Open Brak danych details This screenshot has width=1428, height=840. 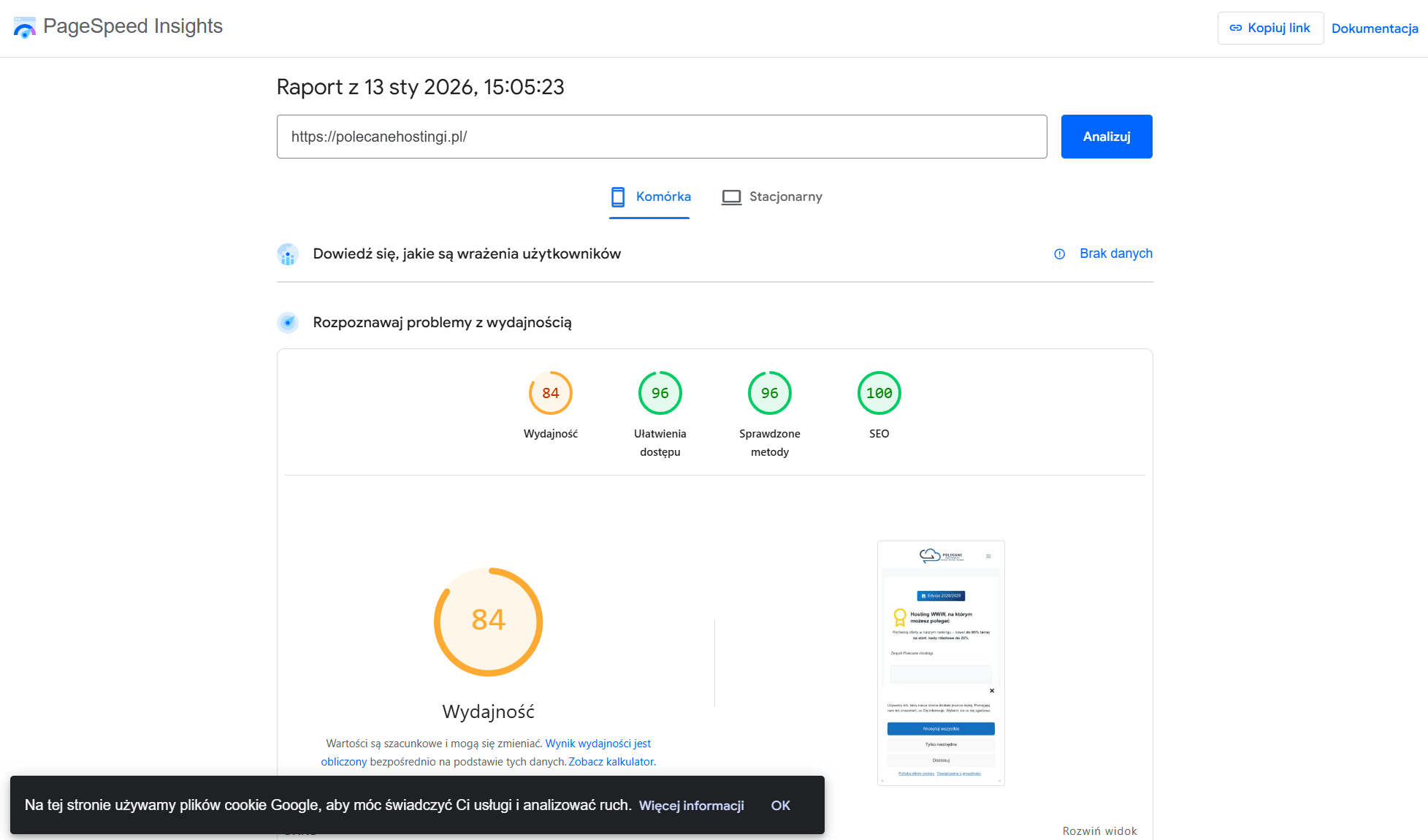click(x=1115, y=253)
